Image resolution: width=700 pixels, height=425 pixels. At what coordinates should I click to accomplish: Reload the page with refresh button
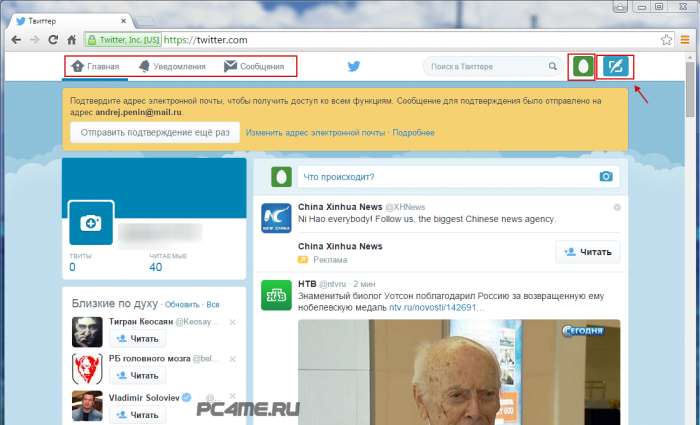[x=52, y=40]
